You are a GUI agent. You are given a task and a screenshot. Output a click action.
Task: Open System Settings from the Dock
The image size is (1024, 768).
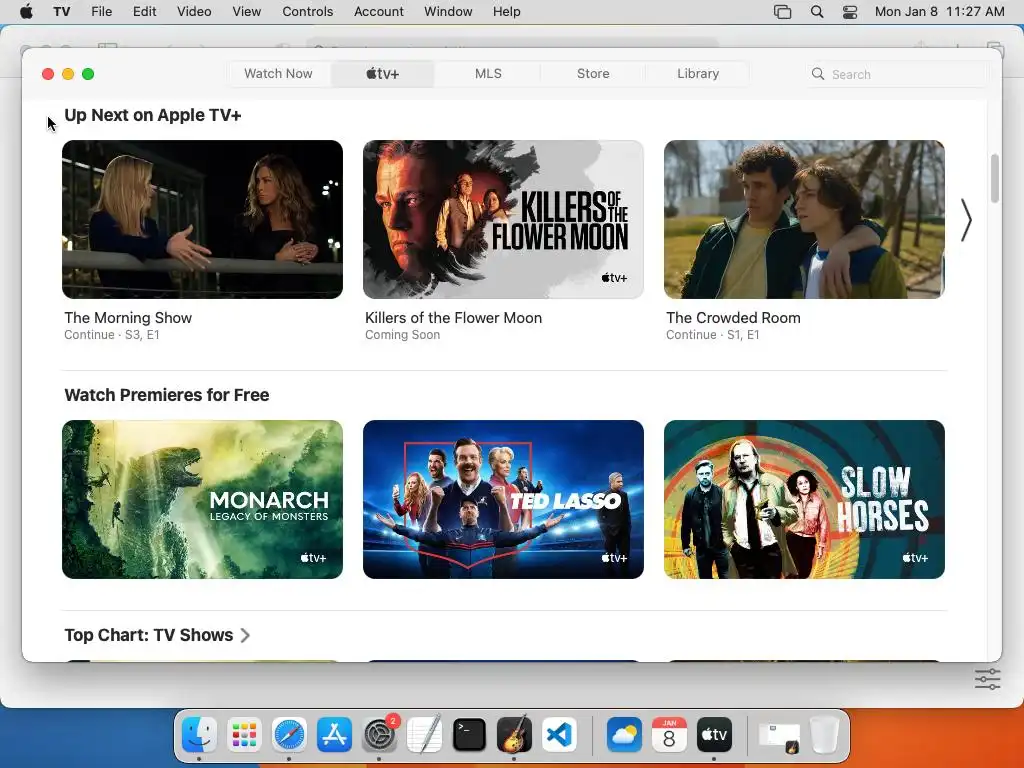[x=379, y=735]
